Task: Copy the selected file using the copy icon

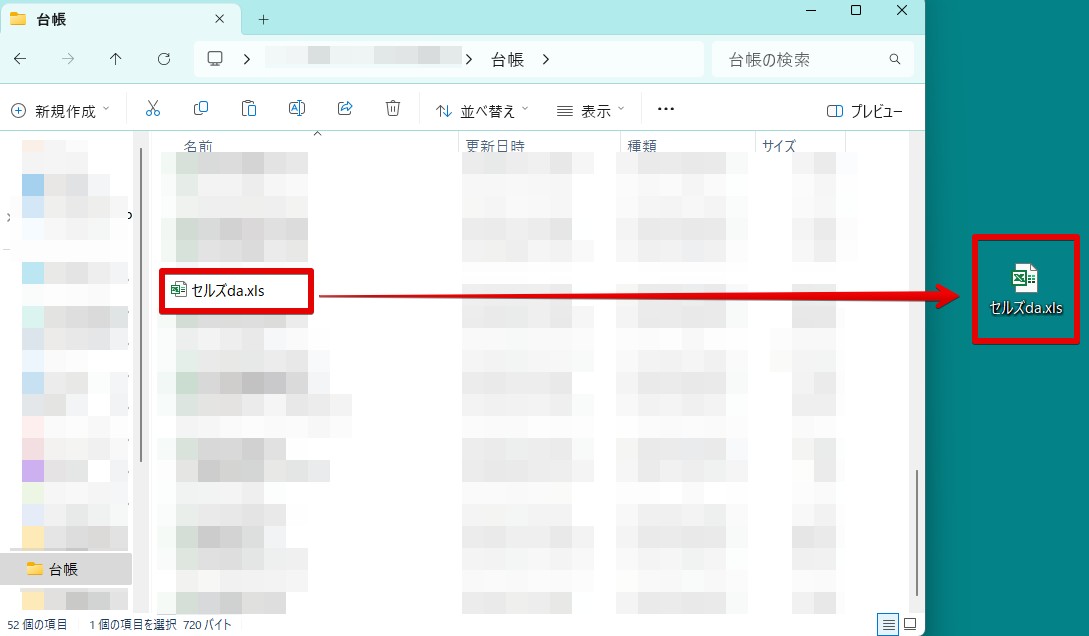Action: coord(201,108)
